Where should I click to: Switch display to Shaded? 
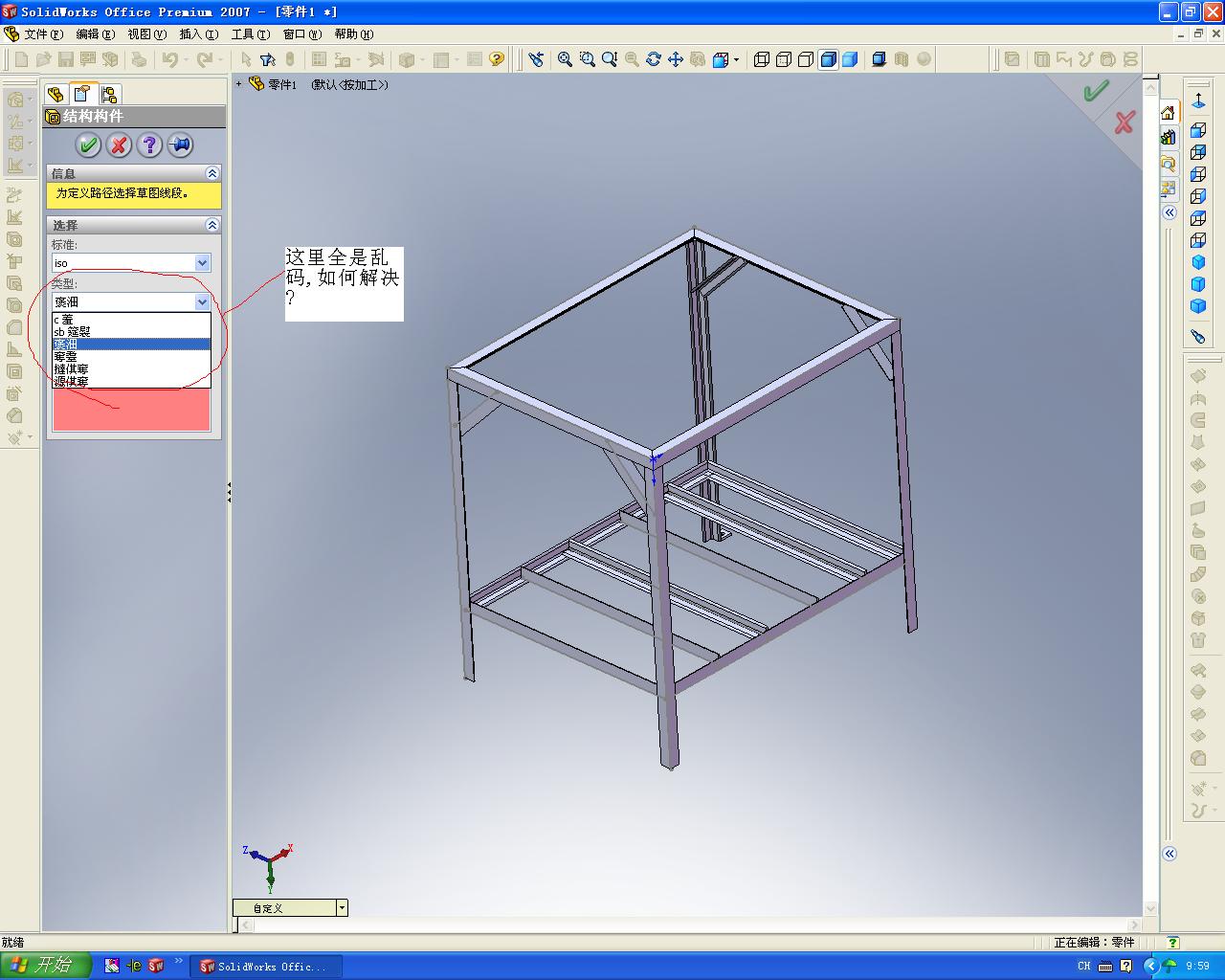coord(850,59)
